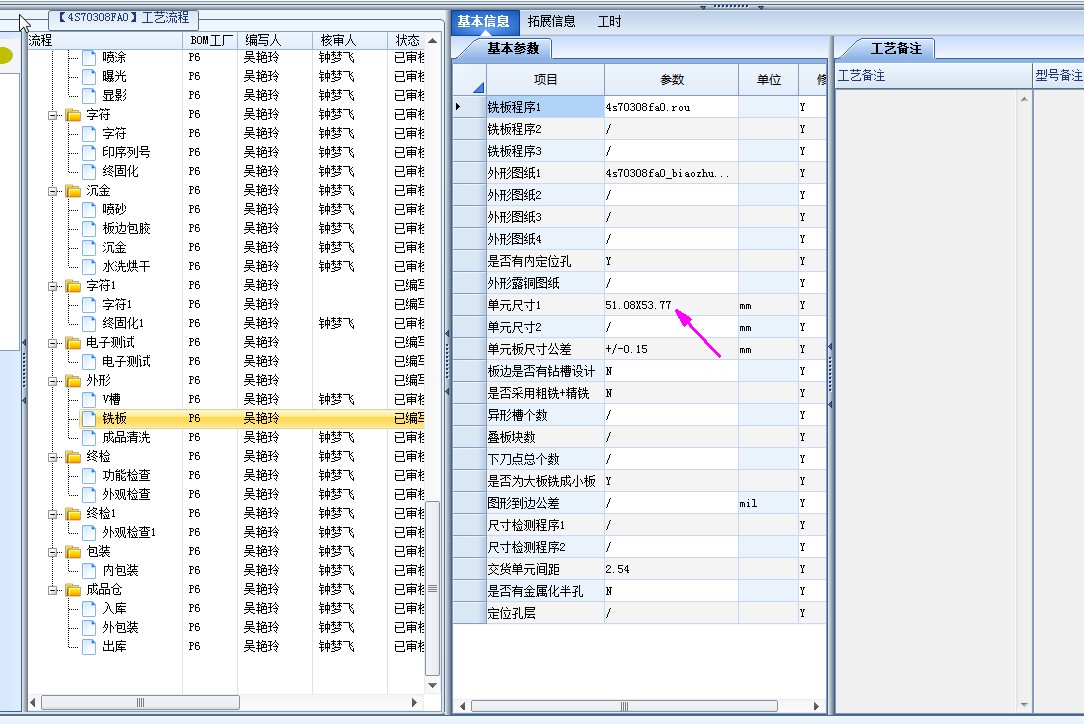
Task: Click the BOM工厂 column header
Action: [210, 40]
